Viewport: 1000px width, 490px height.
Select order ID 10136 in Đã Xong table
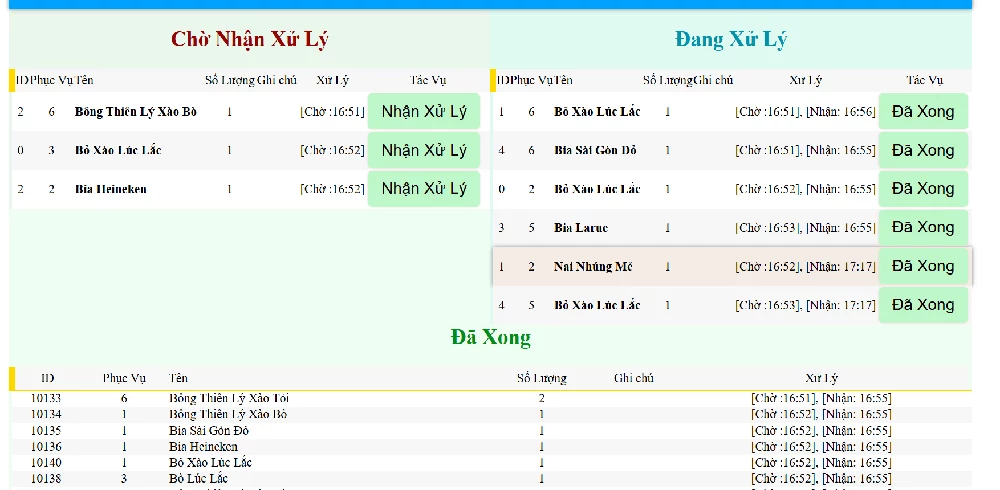(46, 447)
